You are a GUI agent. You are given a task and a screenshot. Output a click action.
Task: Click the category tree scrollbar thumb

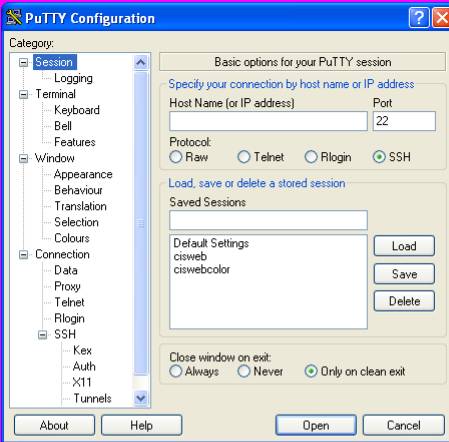(141, 224)
